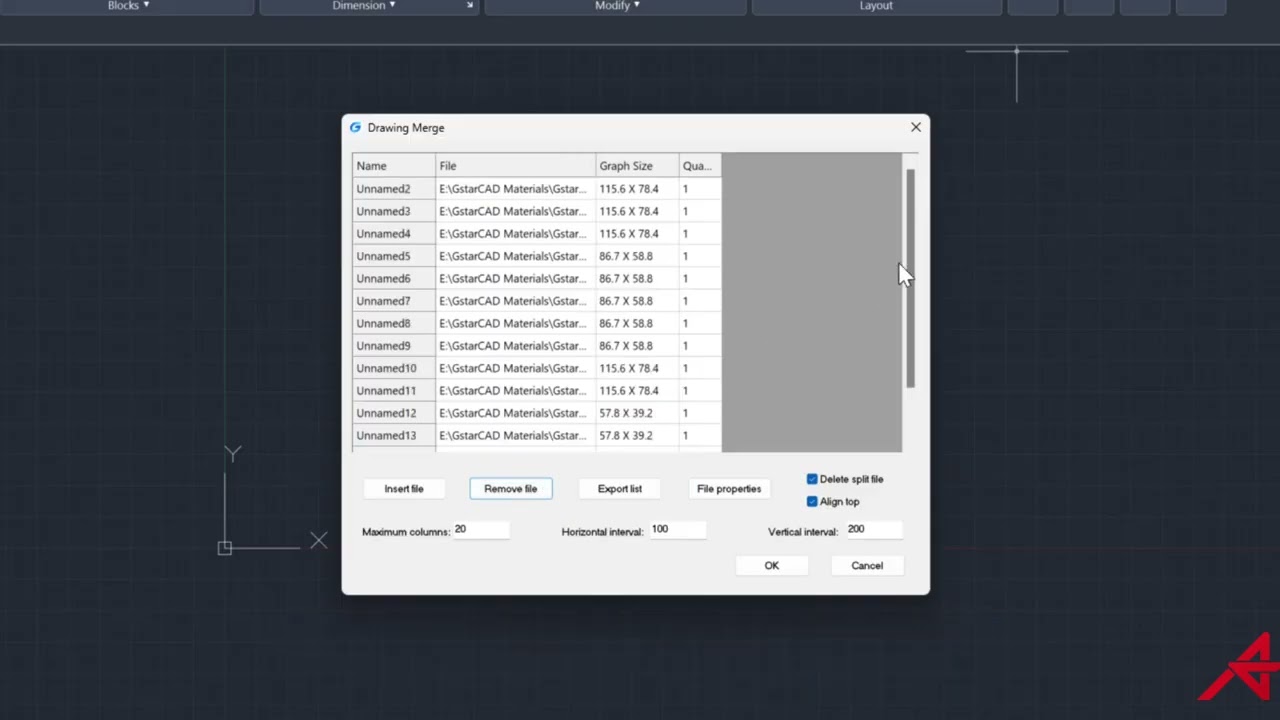Click file path in Unnamed9 row
The width and height of the screenshot is (1280, 720).
click(513, 346)
